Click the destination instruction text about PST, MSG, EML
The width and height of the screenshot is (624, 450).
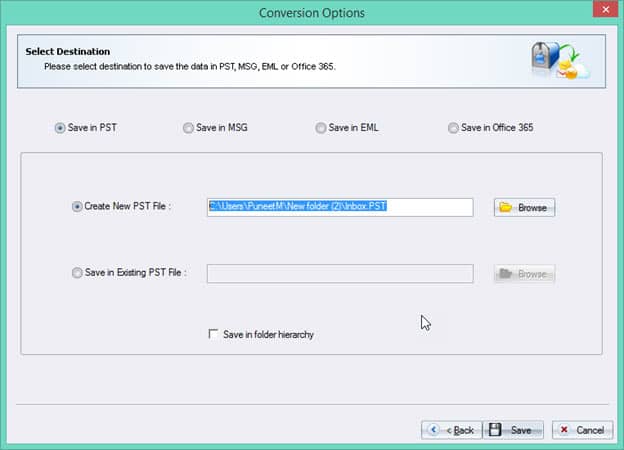point(190,66)
